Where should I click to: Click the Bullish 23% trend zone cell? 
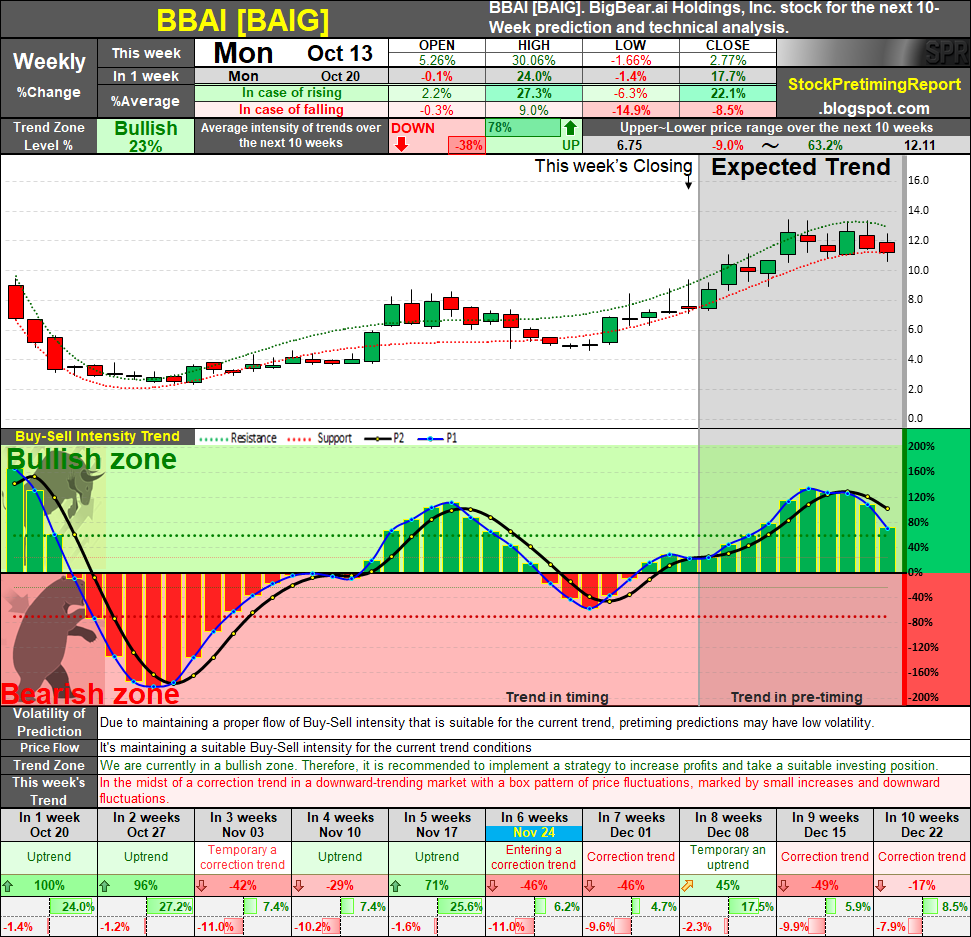click(x=146, y=136)
